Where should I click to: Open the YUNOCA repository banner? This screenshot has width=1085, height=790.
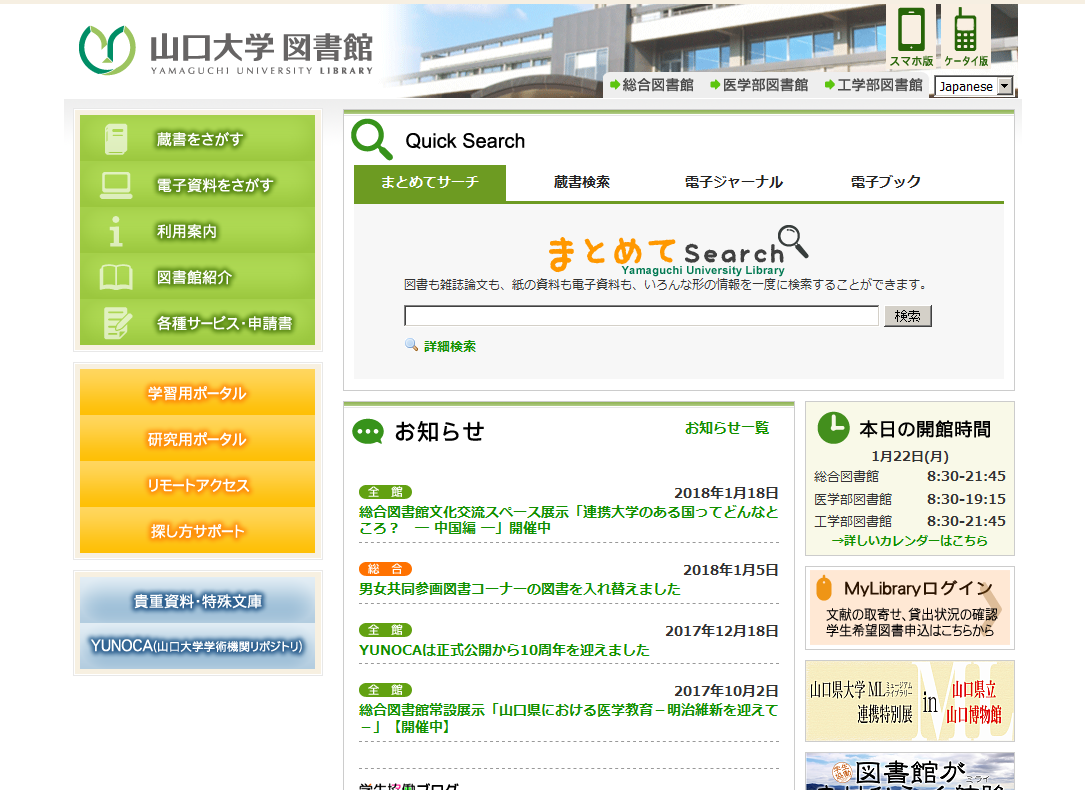point(197,646)
